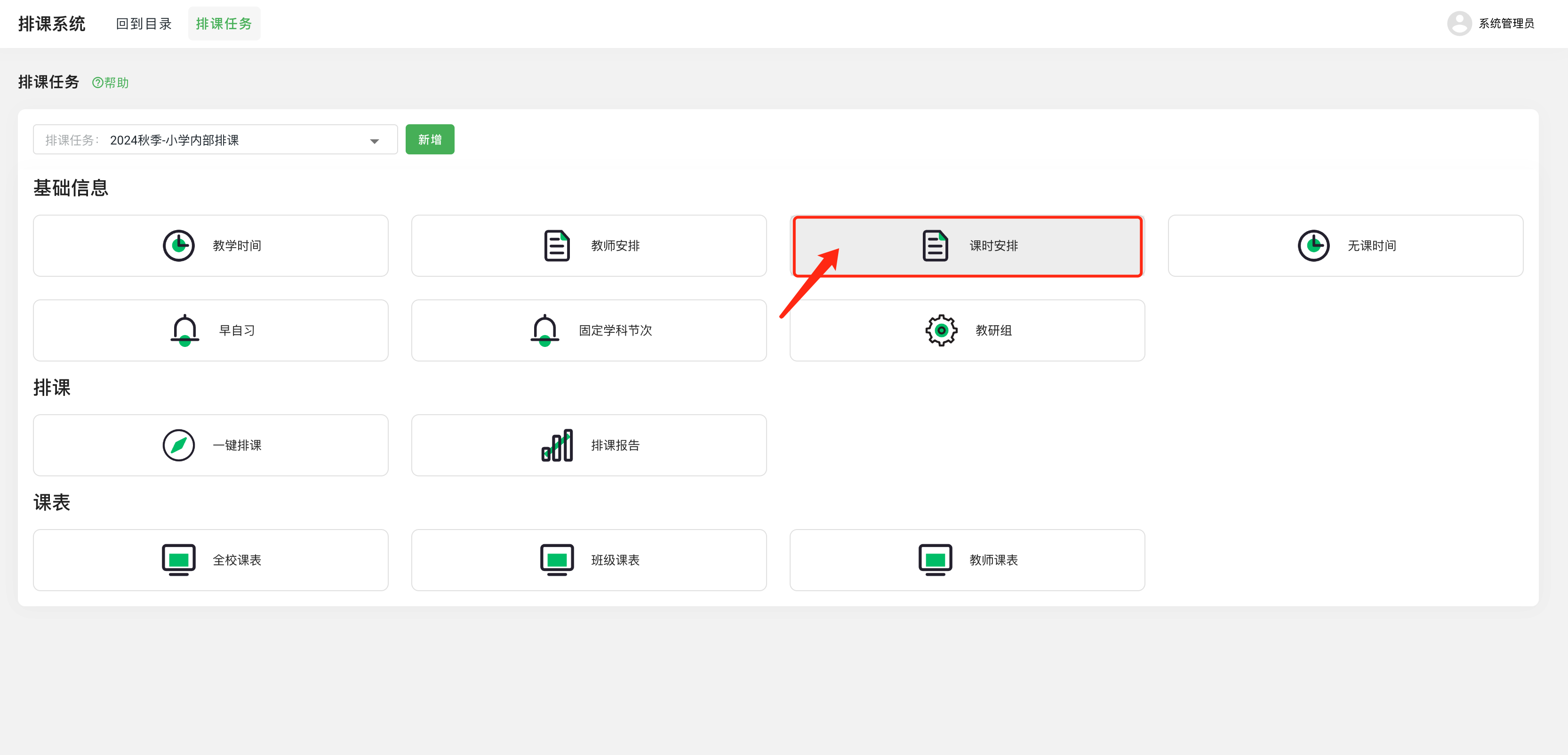Image resolution: width=1568 pixels, height=755 pixels.
Task: Click the 早自习 bell icon
Action: click(184, 330)
